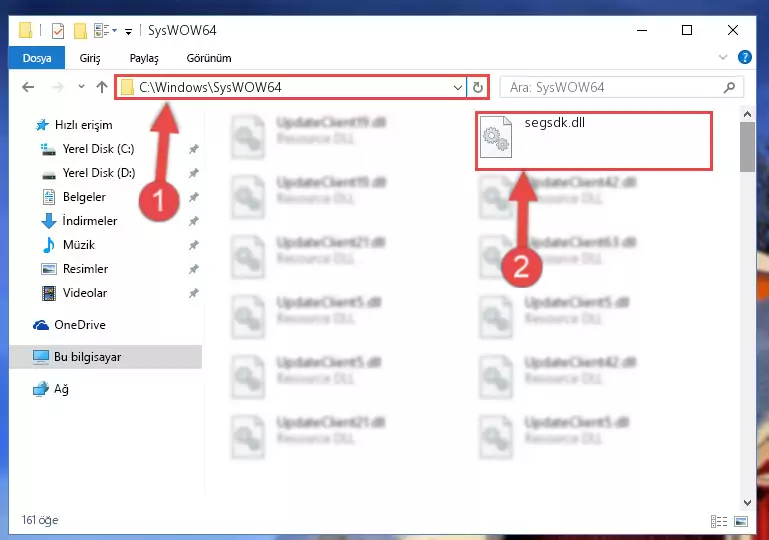Image resolution: width=769 pixels, height=540 pixels.
Task: Select Ağ network item
Action: tap(61, 389)
